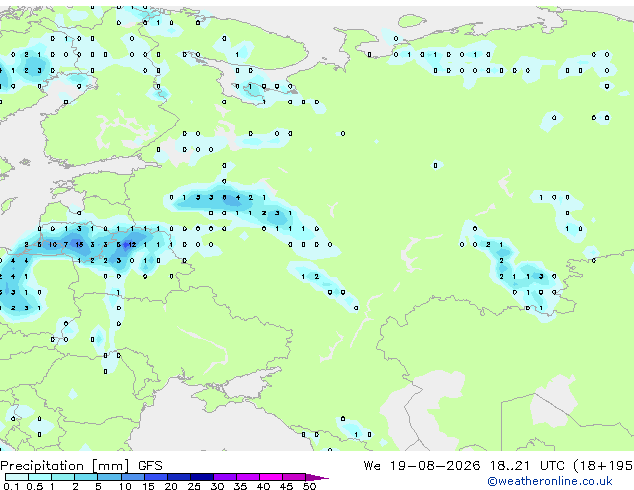
Task: Click the 45 to 50 mm legend swatch
Action: click(x=294, y=477)
